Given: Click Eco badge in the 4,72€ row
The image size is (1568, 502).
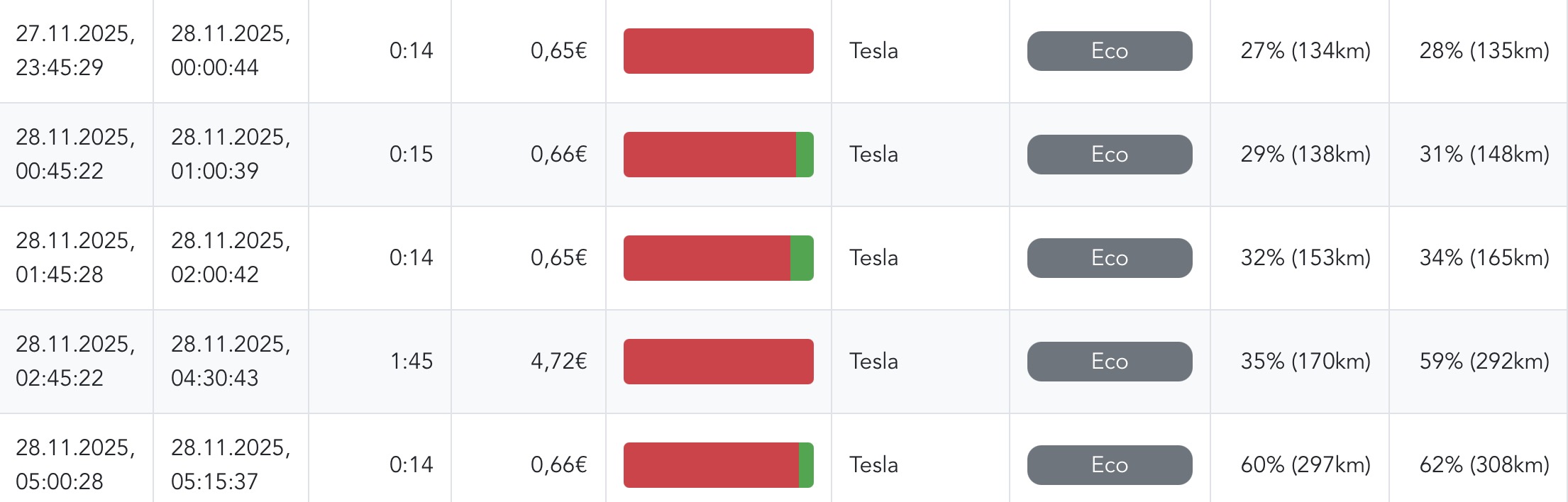Looking at the screenshot, I should click(x=1109, y=362).
